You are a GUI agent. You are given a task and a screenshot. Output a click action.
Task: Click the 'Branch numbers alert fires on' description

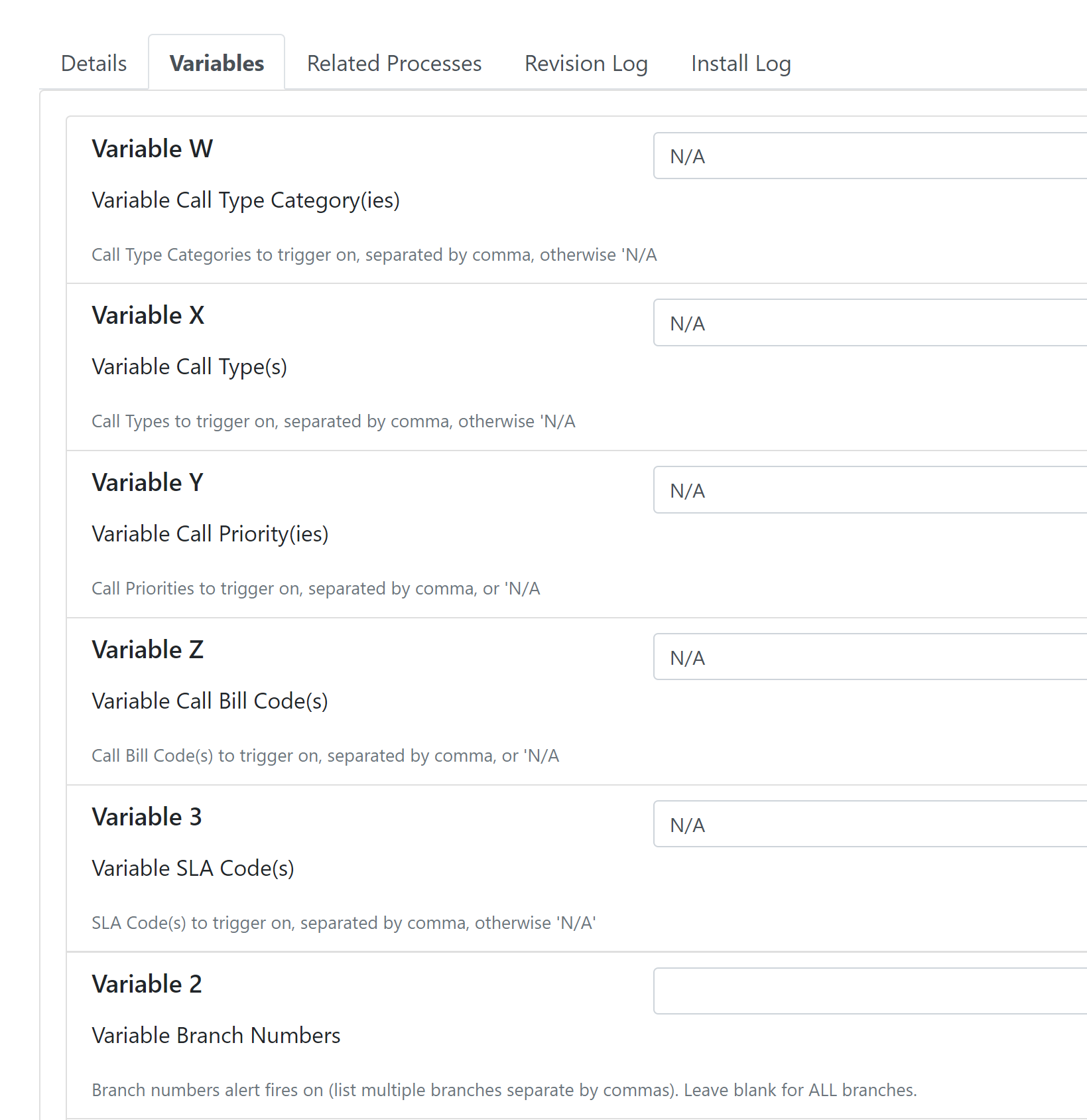pyautogui.click(x=504, y=1090)
